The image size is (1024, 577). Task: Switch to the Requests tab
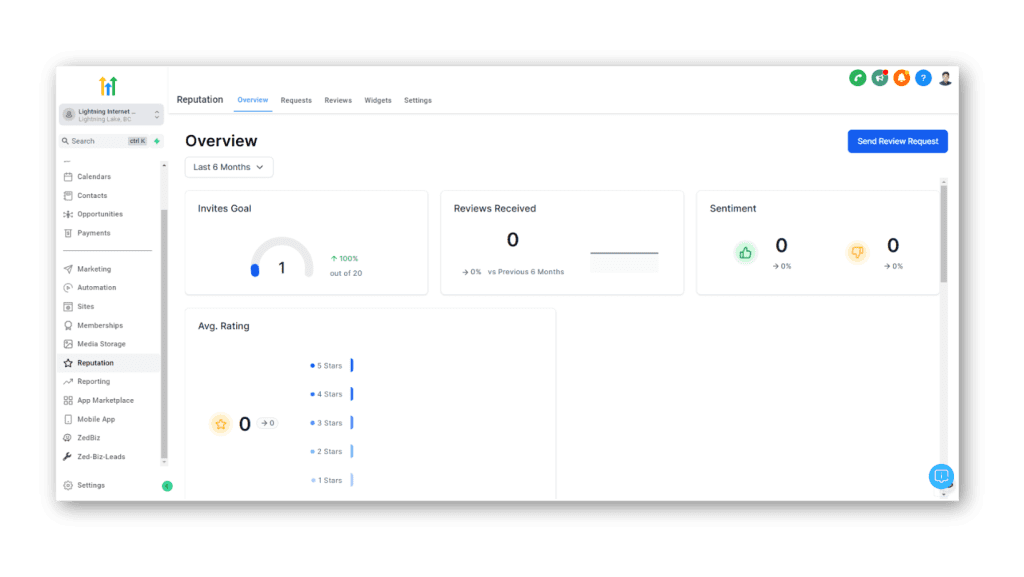(x=296, y=100)
